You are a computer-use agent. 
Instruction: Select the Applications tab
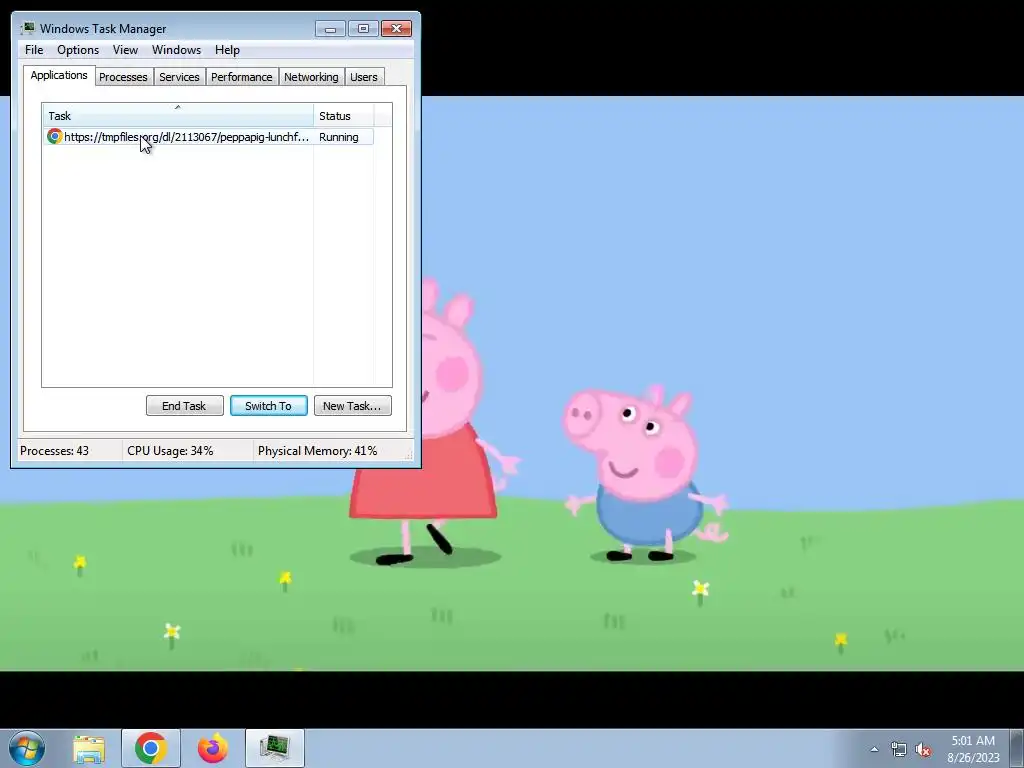pos(59,75)
